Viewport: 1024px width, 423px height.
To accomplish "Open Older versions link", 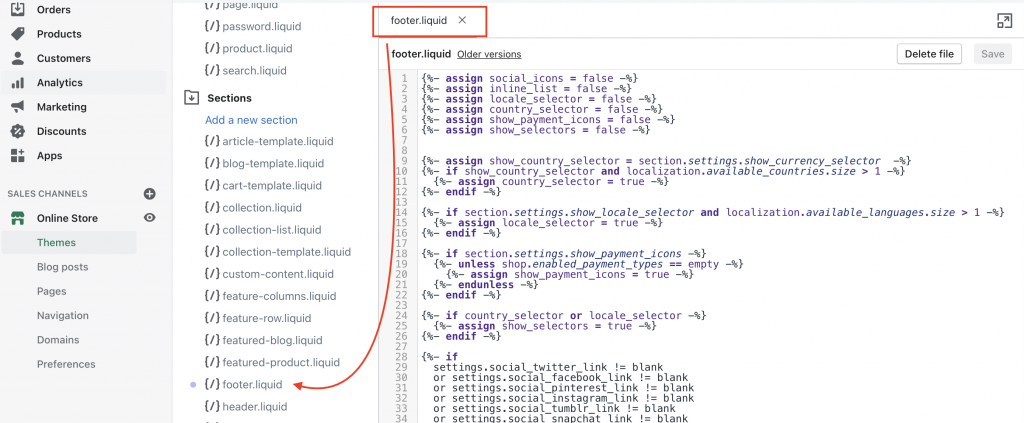I will coord(489,54).
